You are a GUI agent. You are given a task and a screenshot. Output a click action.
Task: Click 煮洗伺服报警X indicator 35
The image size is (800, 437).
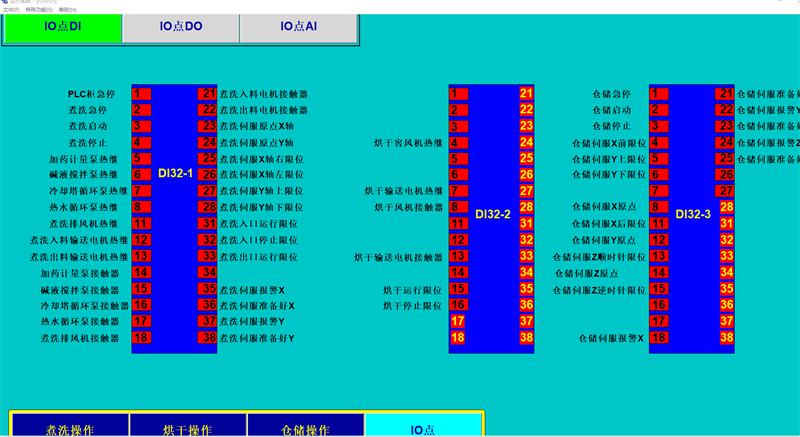pos(208,289)
